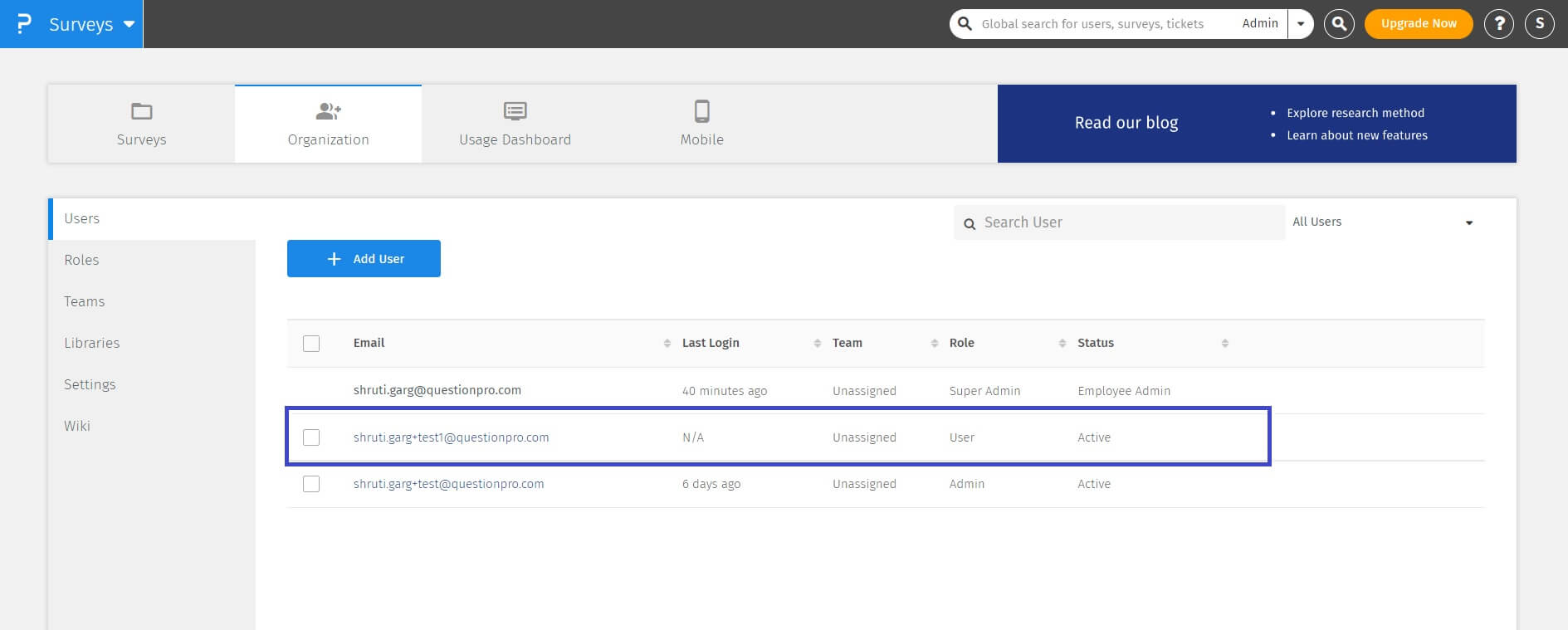
Task: Click the Add User button
Action: pos(364,259)
